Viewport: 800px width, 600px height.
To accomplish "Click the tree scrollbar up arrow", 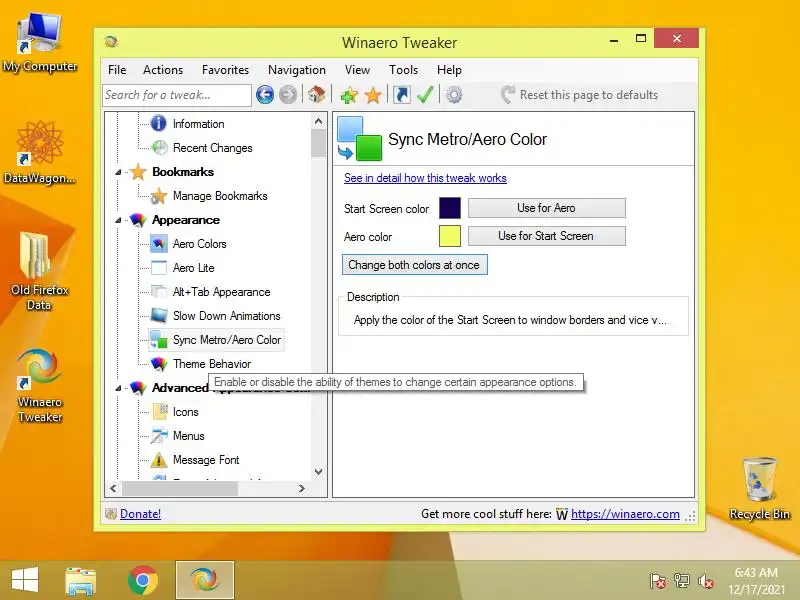I will pos(318,121).
